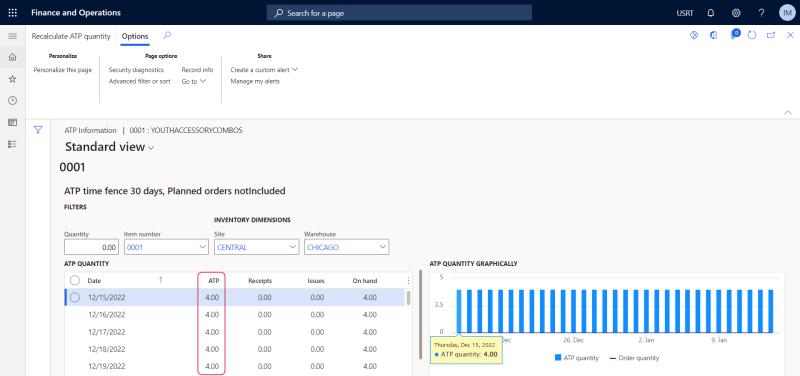Open Workspaces icon in sidebar
This screenshot has width=800, height=376.
click(x=13, y=122)
